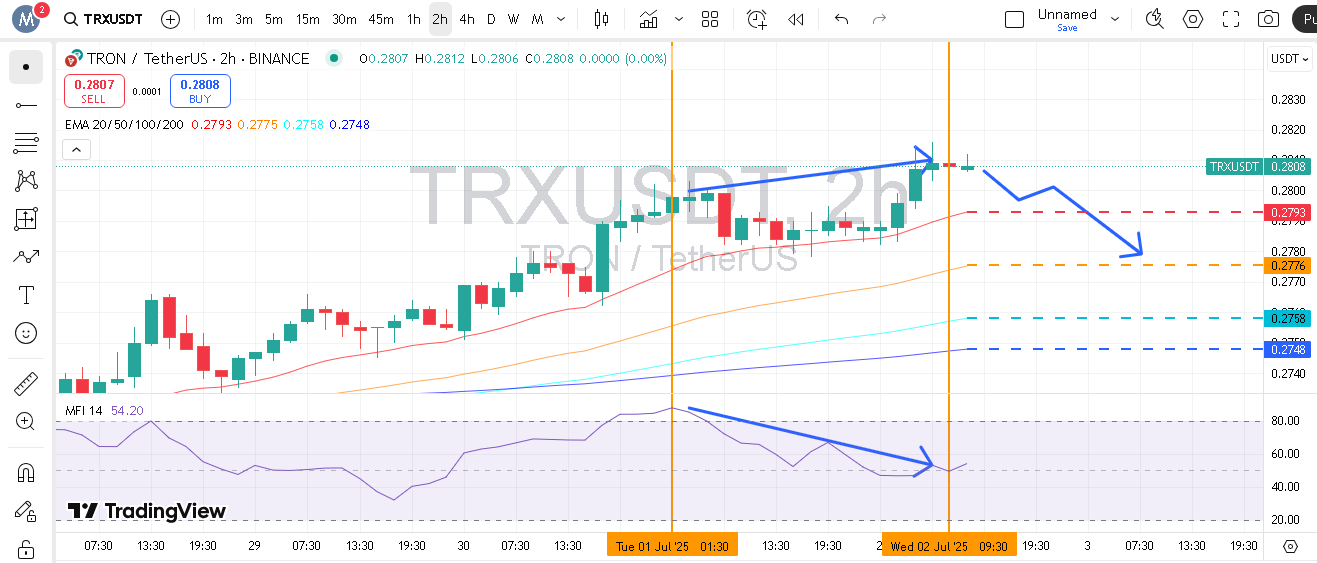Open the chart layout setup selector

[1014, 19]
